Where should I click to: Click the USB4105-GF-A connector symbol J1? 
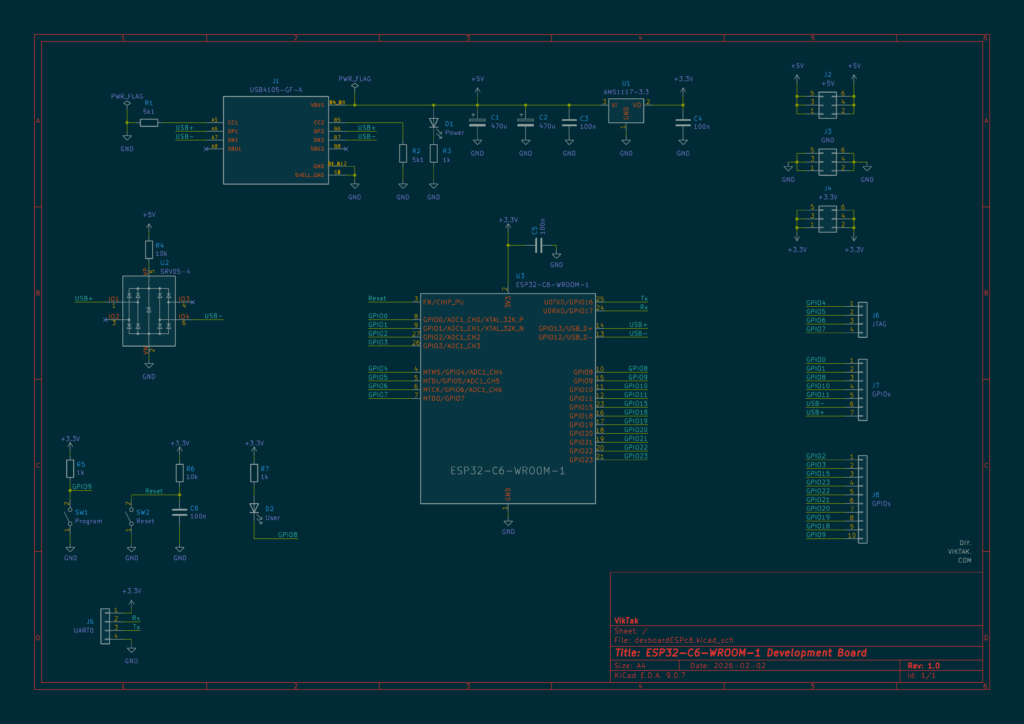(276, 140)
